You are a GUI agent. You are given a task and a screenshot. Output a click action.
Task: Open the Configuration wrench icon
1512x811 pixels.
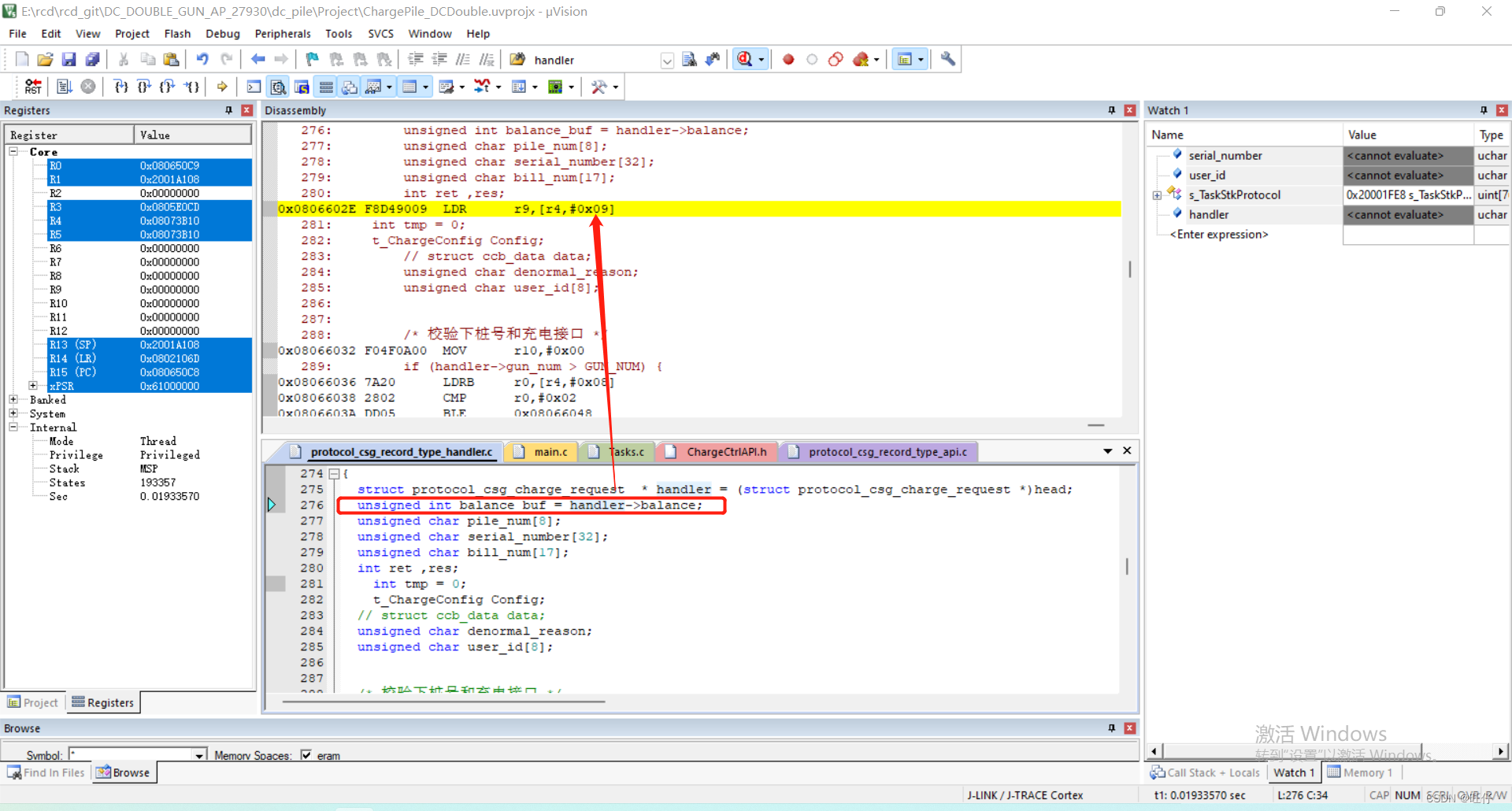pos(948,60)
